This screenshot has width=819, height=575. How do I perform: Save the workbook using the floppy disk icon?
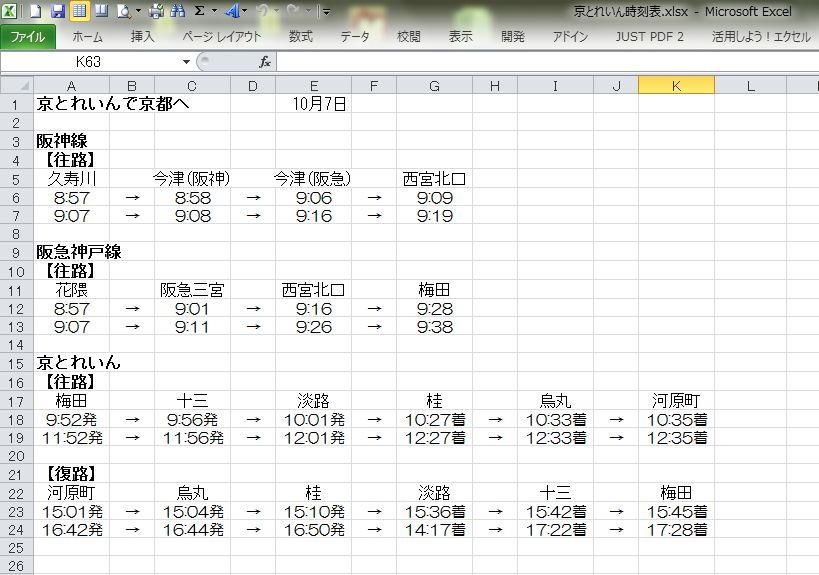tap(57, 12)
